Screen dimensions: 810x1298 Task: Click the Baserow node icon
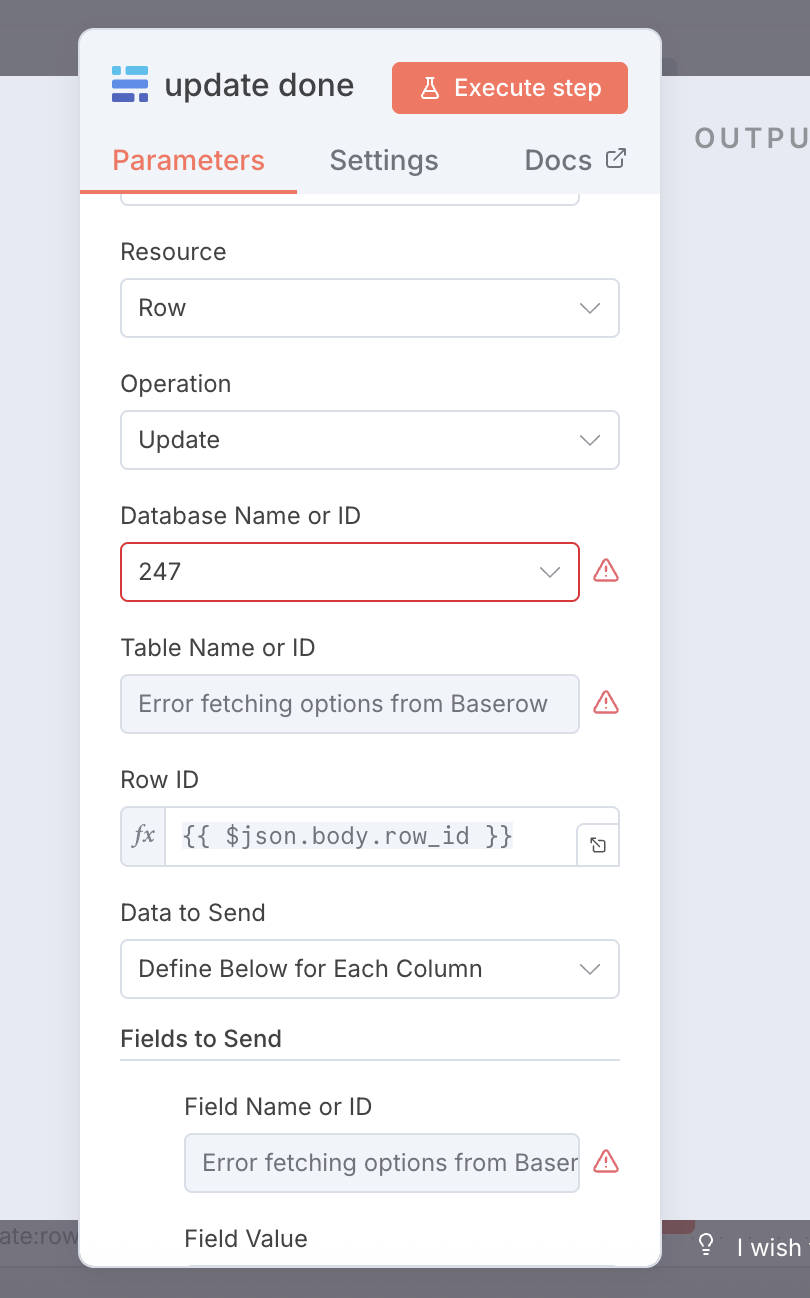(x=130, y=85)
